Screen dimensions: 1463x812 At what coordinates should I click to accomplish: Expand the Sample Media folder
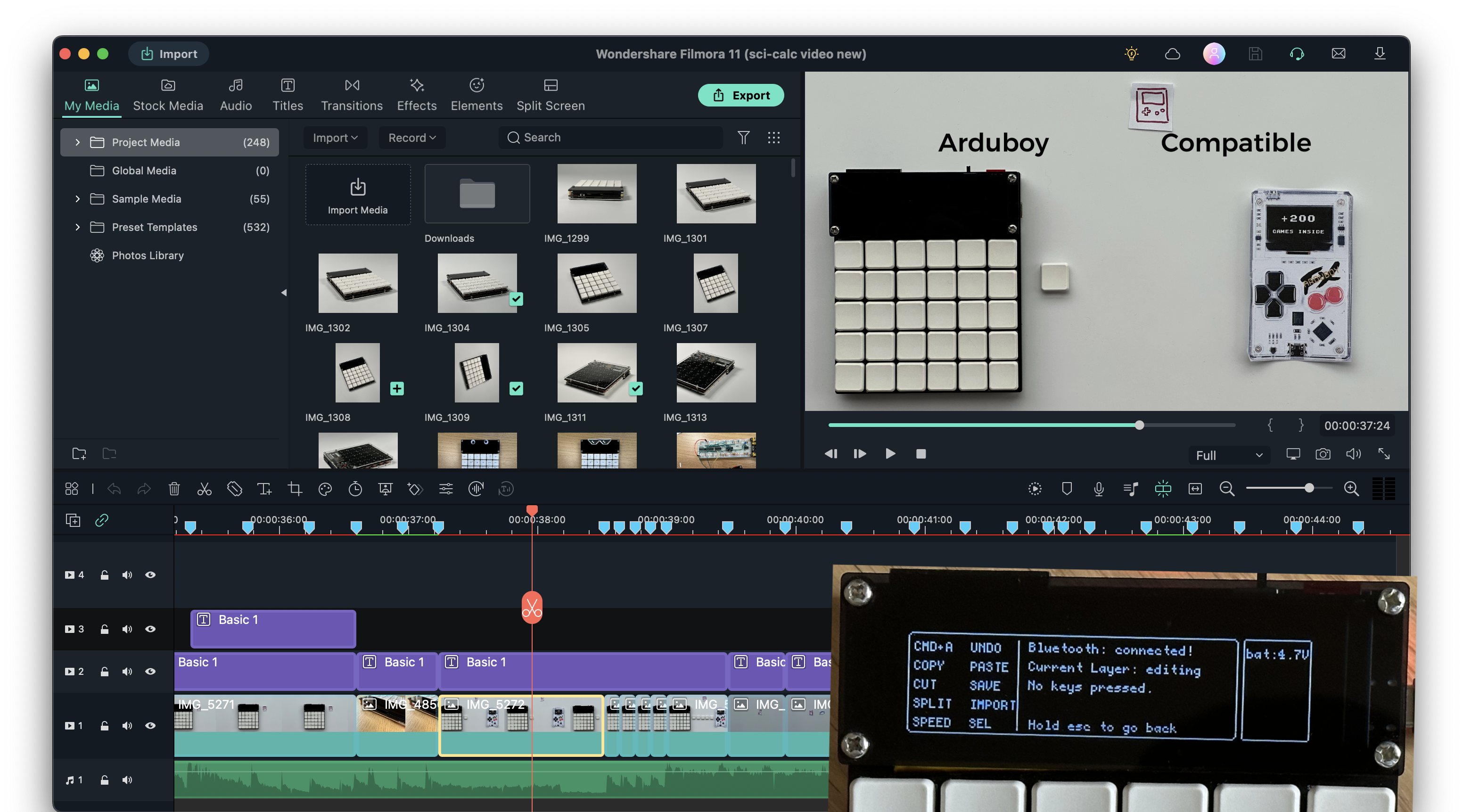pyautogui.click(x=77, y=199)
